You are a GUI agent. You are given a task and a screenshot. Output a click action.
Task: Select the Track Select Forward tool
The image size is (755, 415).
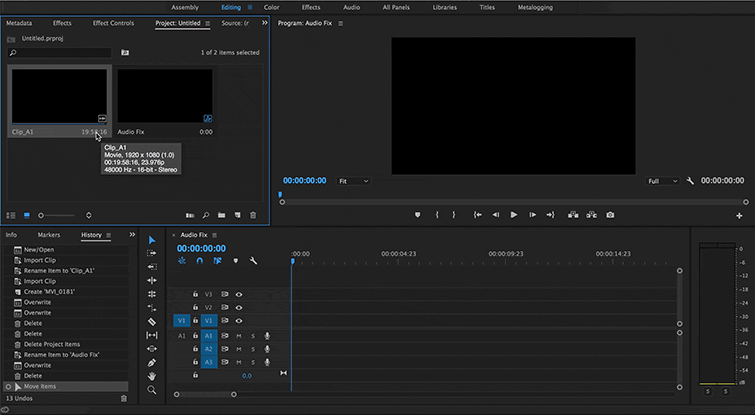coord(152,253)
